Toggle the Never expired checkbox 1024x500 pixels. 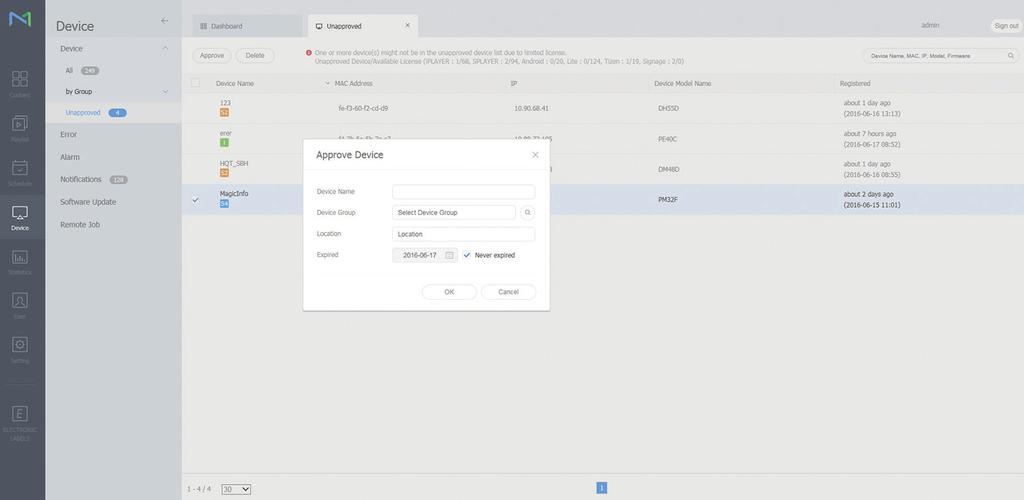[467, 255]
